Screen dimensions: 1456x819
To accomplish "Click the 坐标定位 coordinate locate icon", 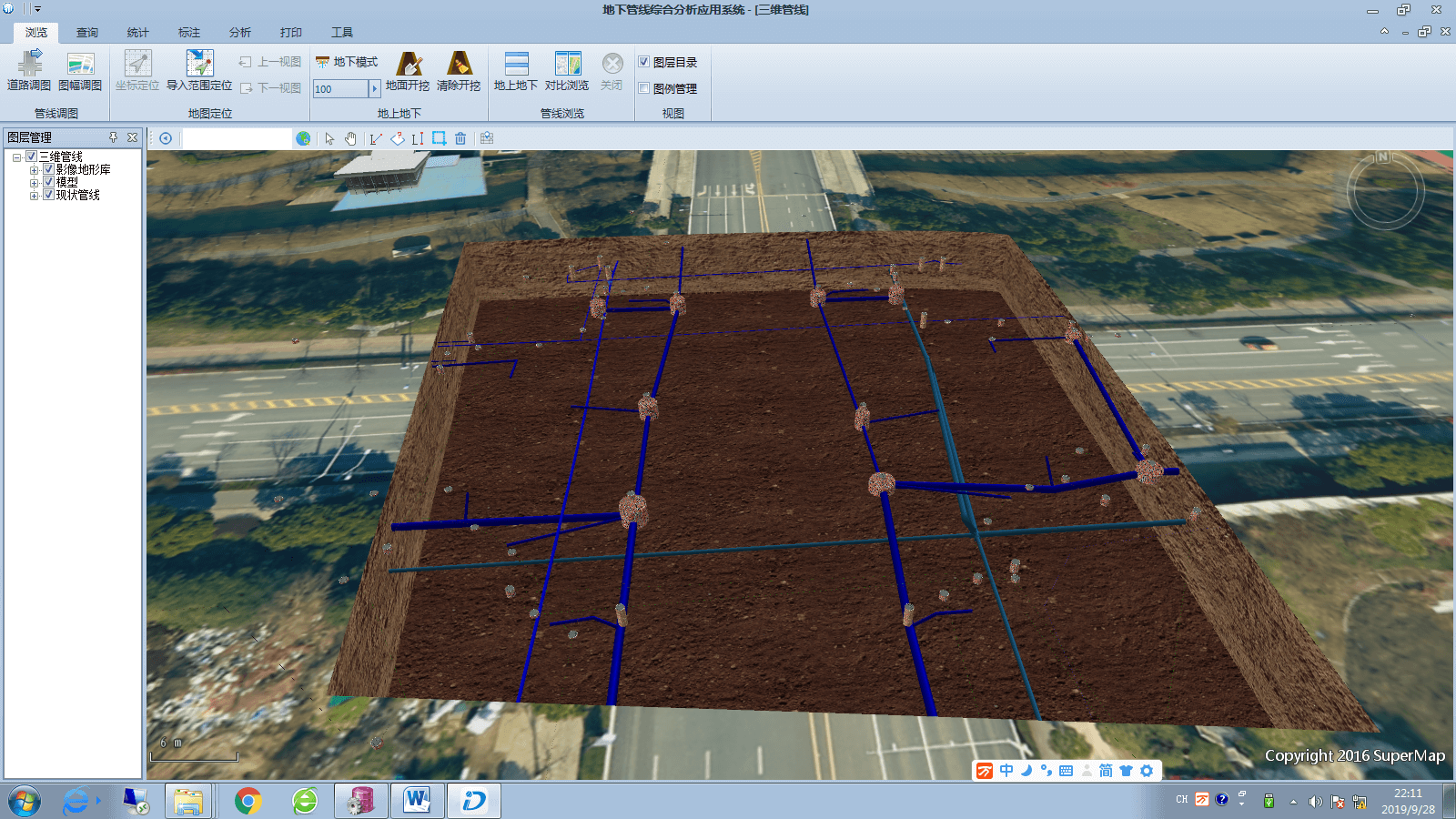I will (x=137, y=70).
